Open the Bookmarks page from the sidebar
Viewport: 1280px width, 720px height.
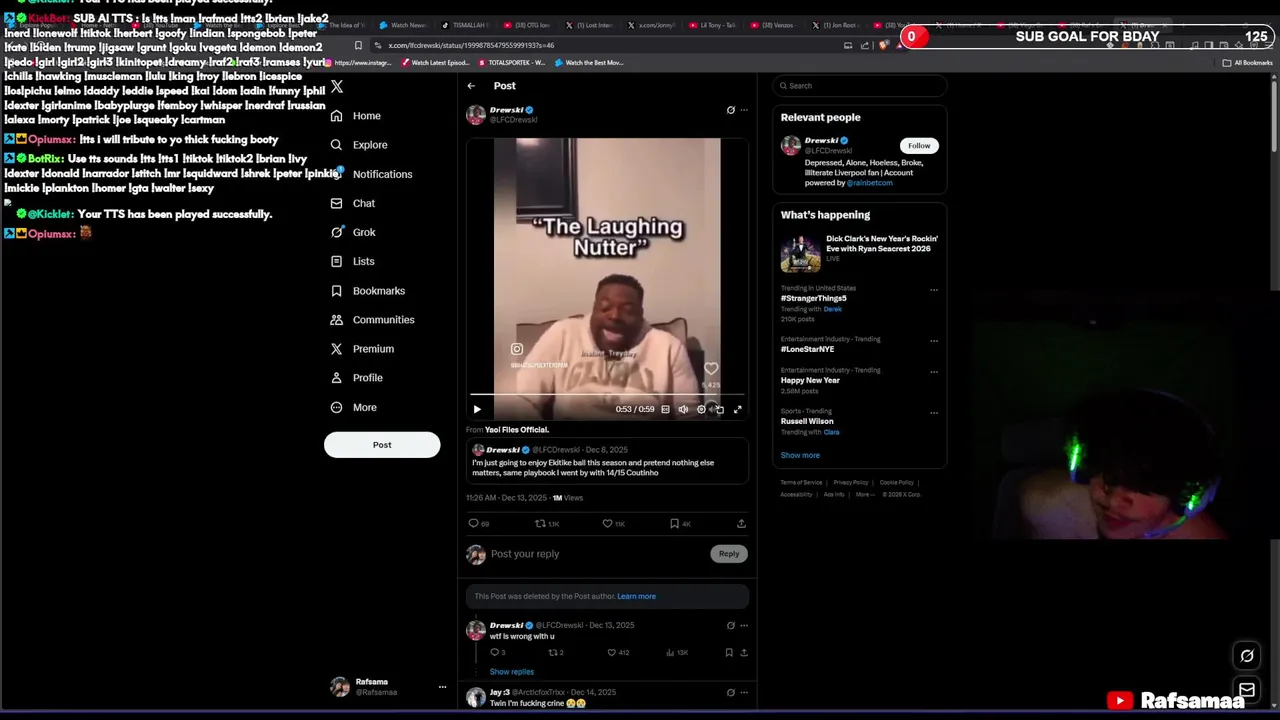tap(367, 291)
